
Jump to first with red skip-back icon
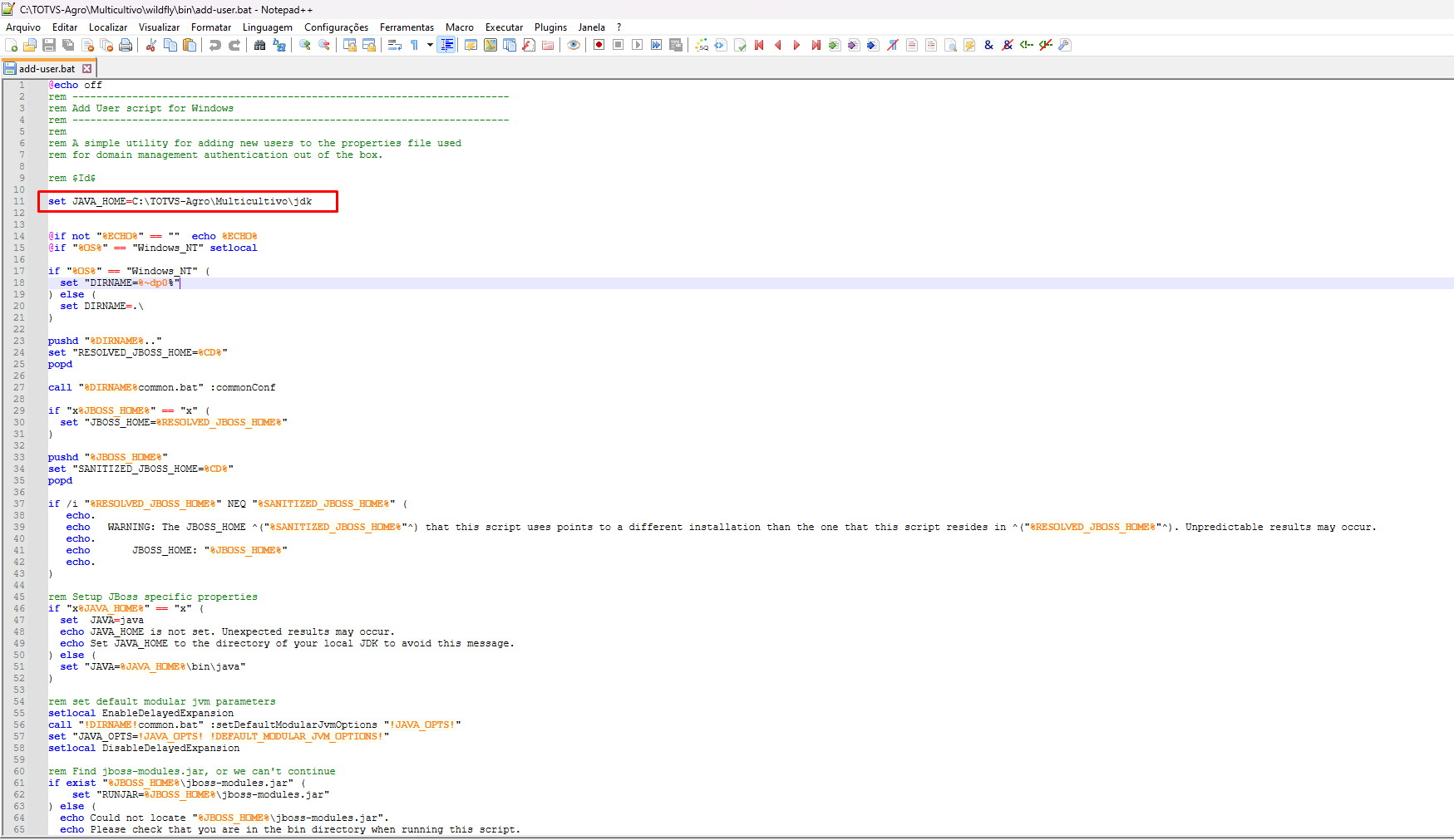pyautogui.click(x=759, y=45)
